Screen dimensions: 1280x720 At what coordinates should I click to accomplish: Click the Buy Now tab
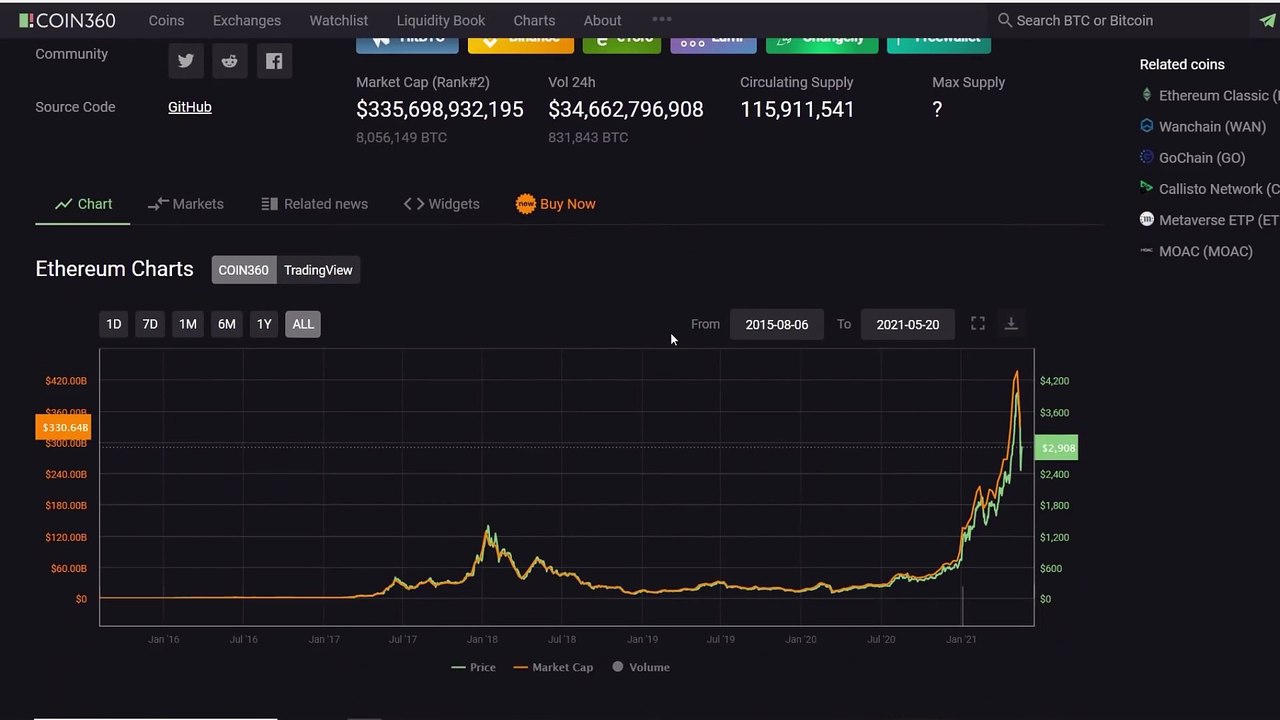(556, 204)
